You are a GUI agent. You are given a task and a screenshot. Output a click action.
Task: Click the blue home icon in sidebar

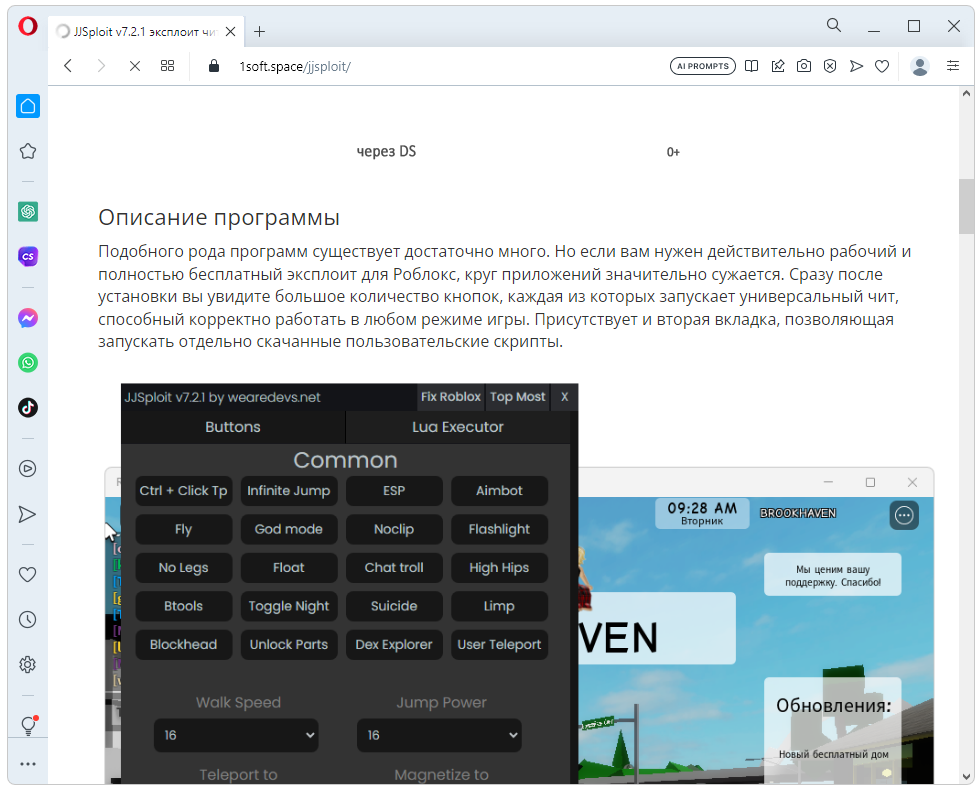28,106
